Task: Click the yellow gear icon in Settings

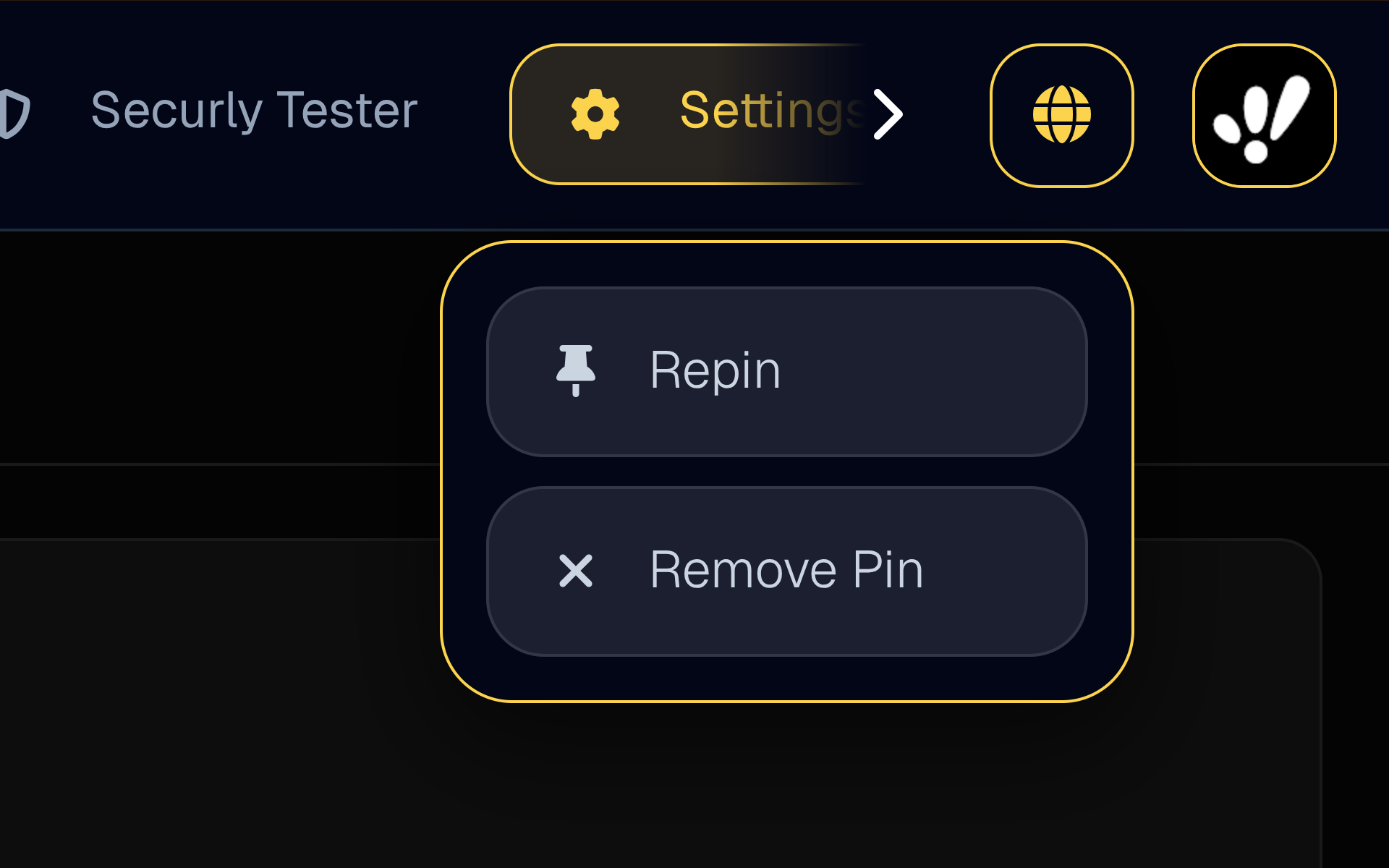Action: [595, 114]
